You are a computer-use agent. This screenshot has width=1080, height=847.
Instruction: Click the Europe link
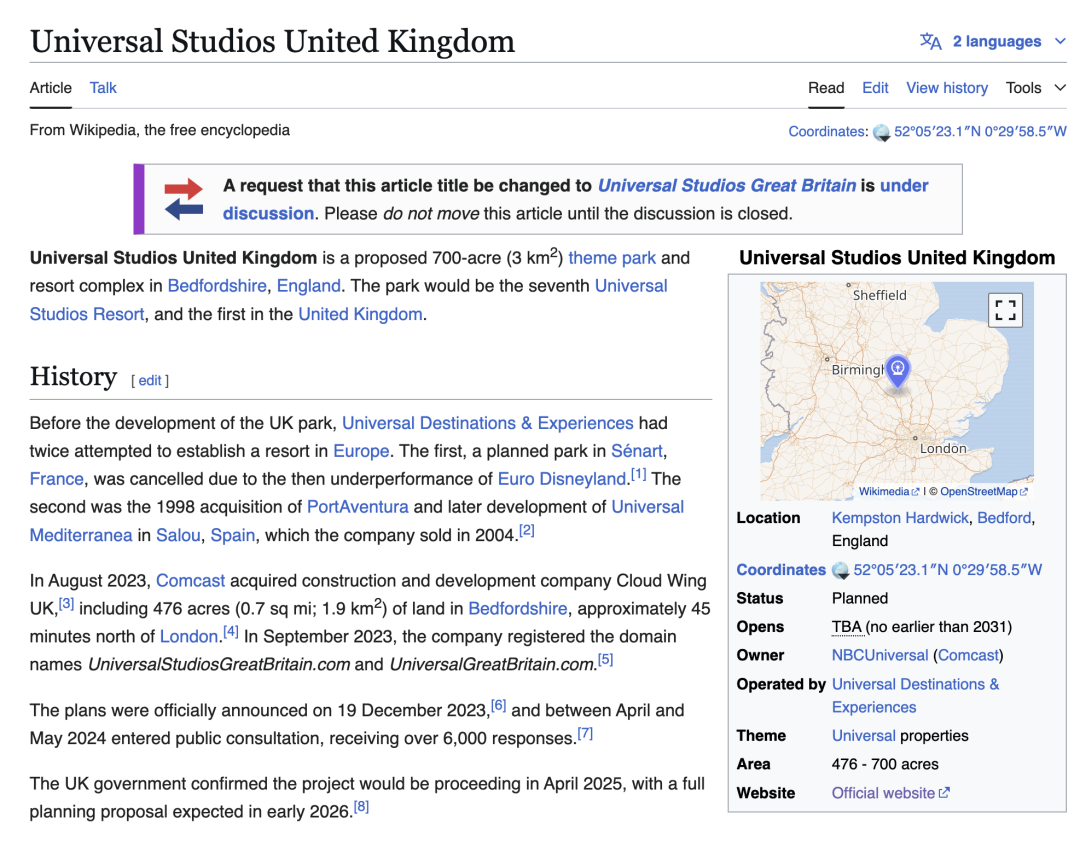[362, 451]
